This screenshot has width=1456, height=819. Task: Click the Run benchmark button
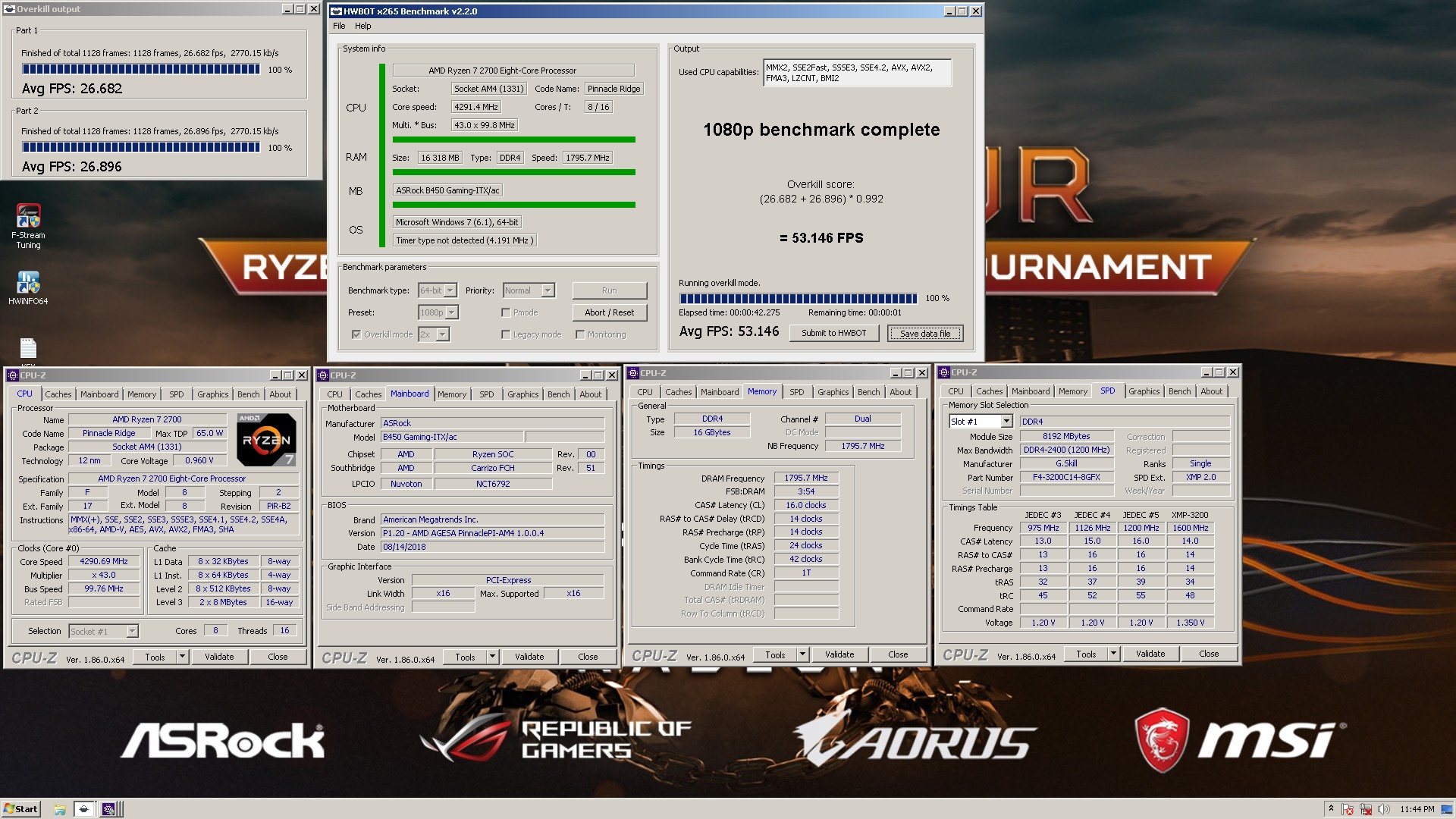point(609,290)
